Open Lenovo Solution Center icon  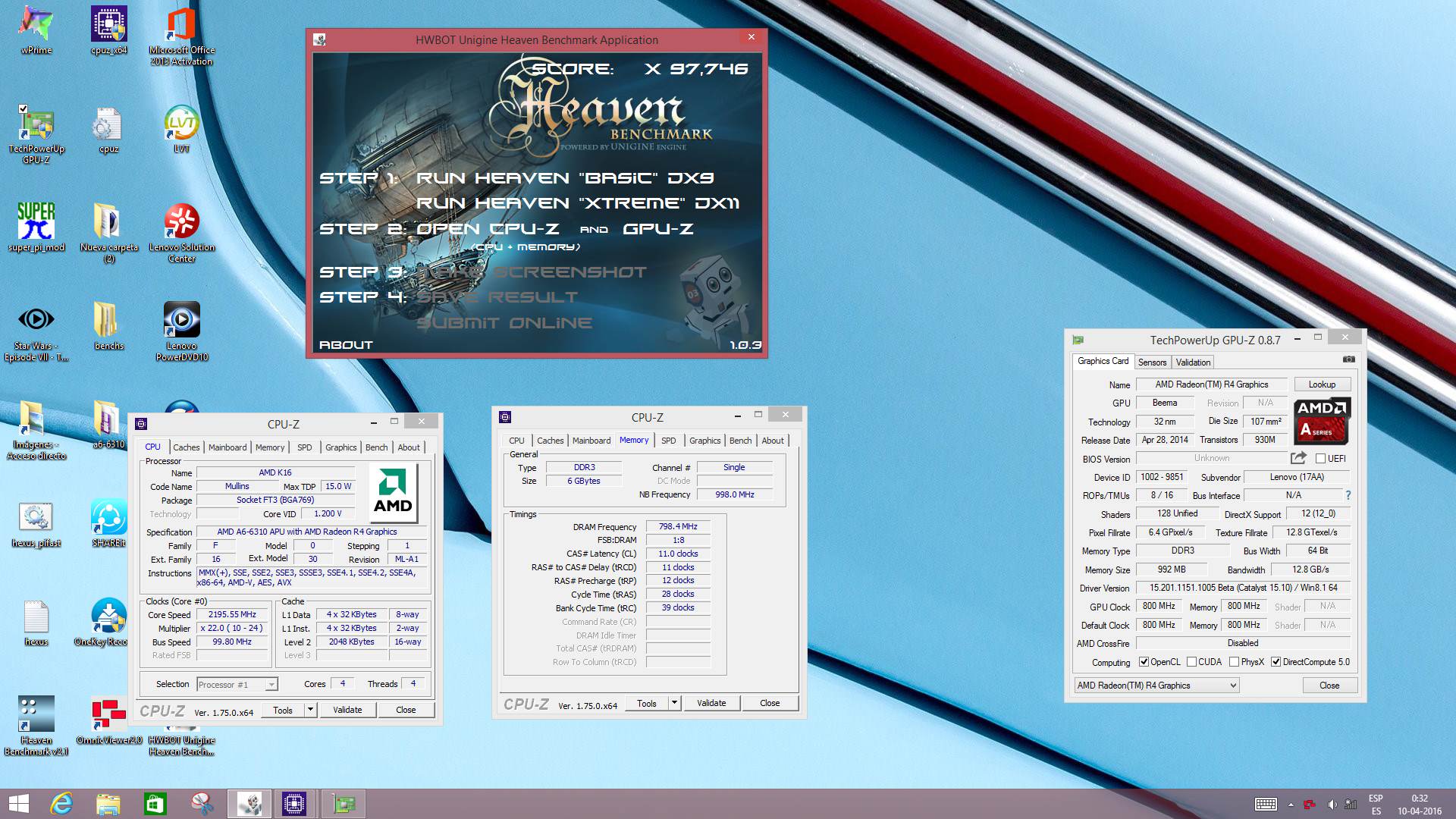pos(181,233)
